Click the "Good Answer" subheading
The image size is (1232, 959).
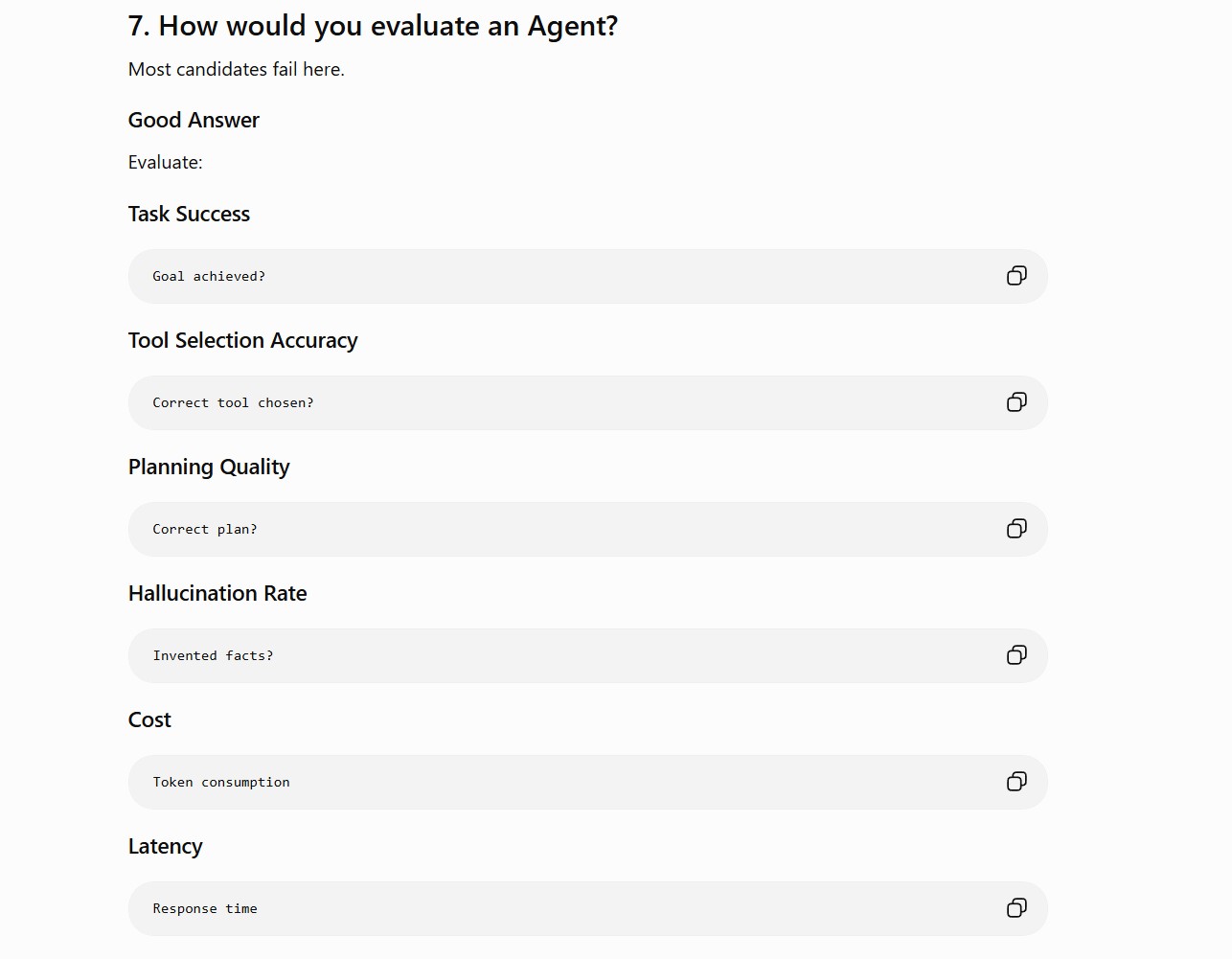(194, 120)
